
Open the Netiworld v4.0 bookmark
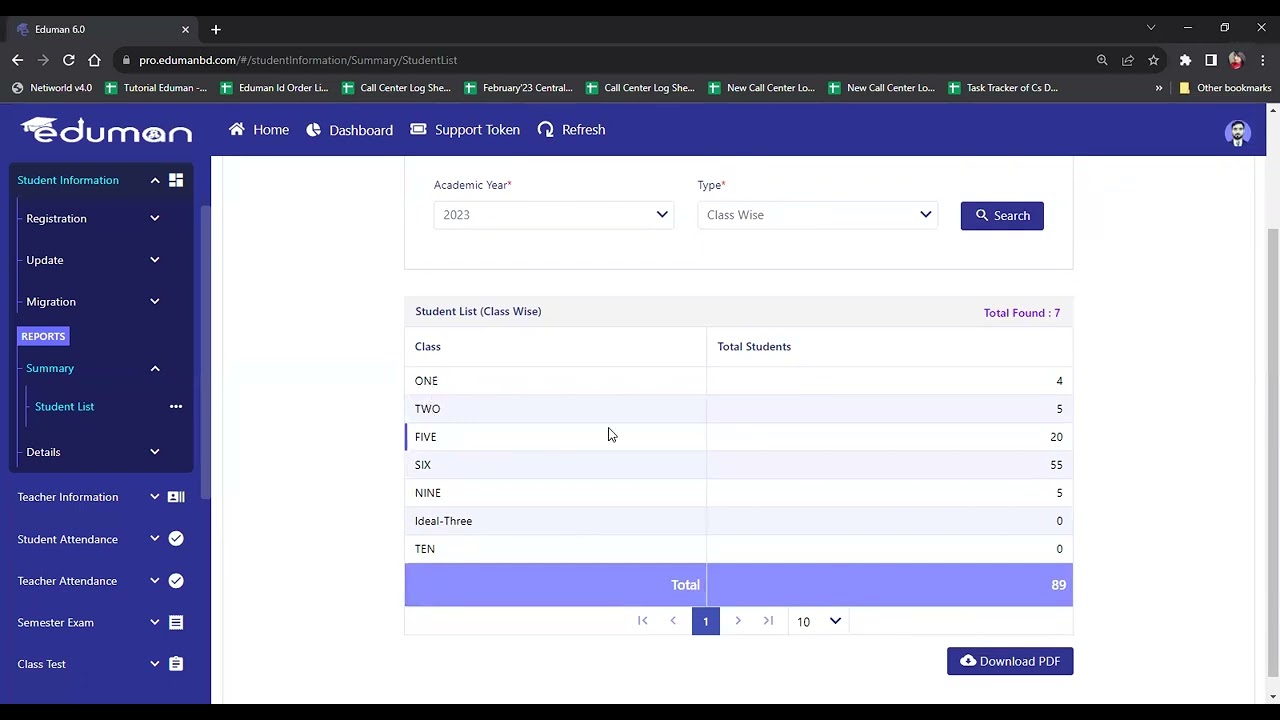[x=52, y=88]
